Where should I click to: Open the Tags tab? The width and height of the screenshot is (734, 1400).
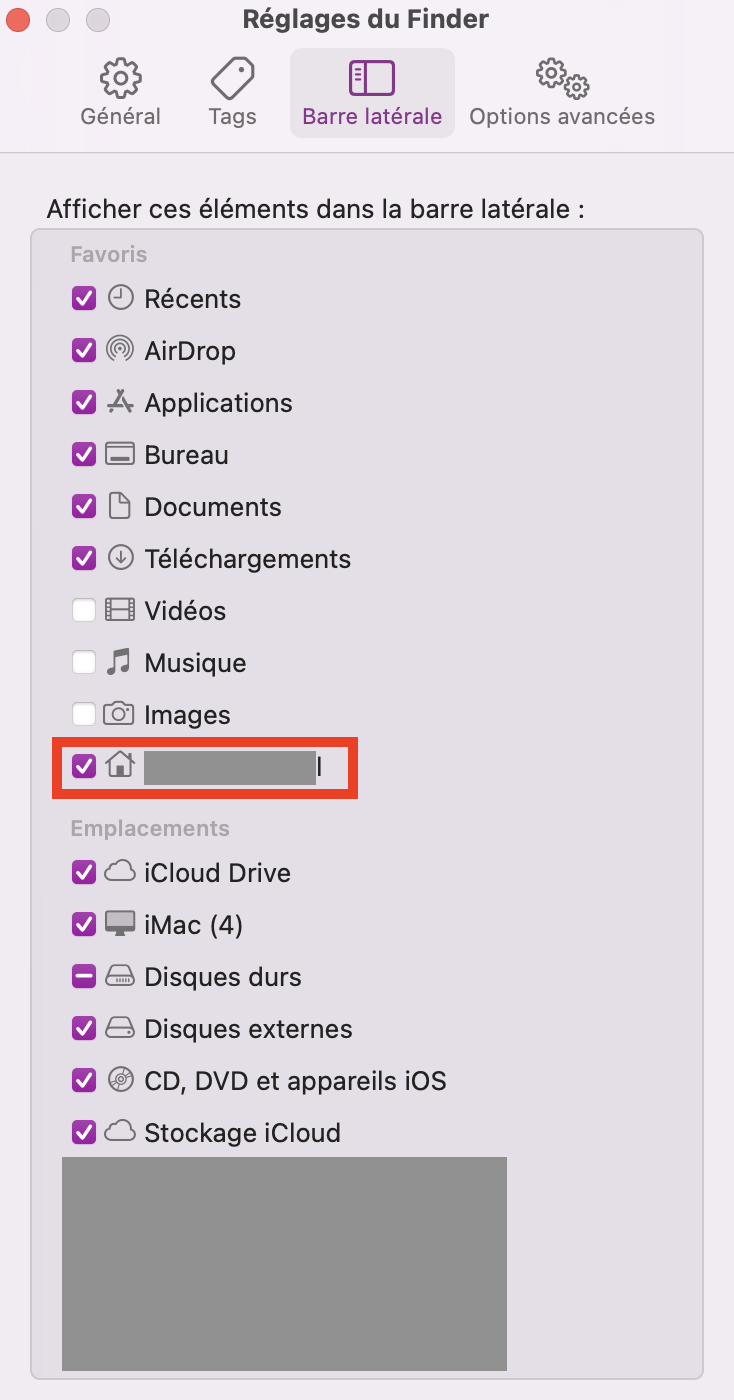pos(232,94)
